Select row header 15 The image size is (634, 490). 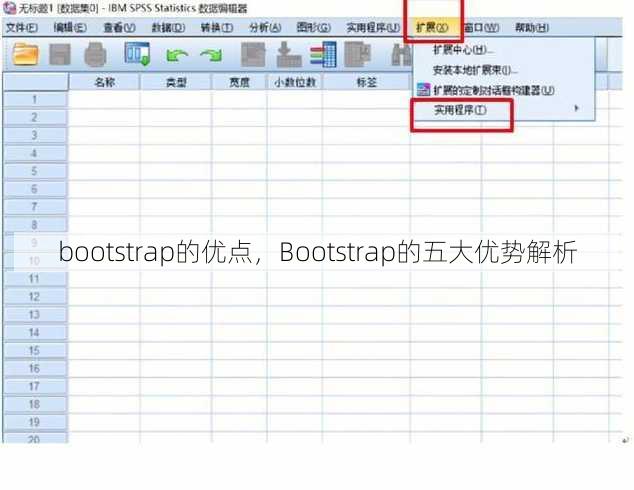[35, 350]
